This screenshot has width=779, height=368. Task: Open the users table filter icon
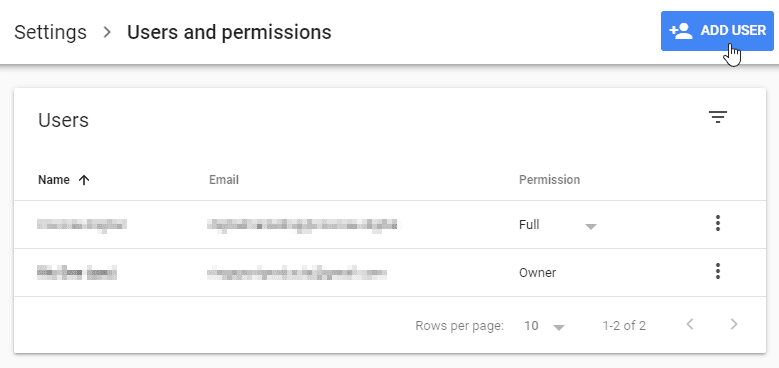[717, 117]
